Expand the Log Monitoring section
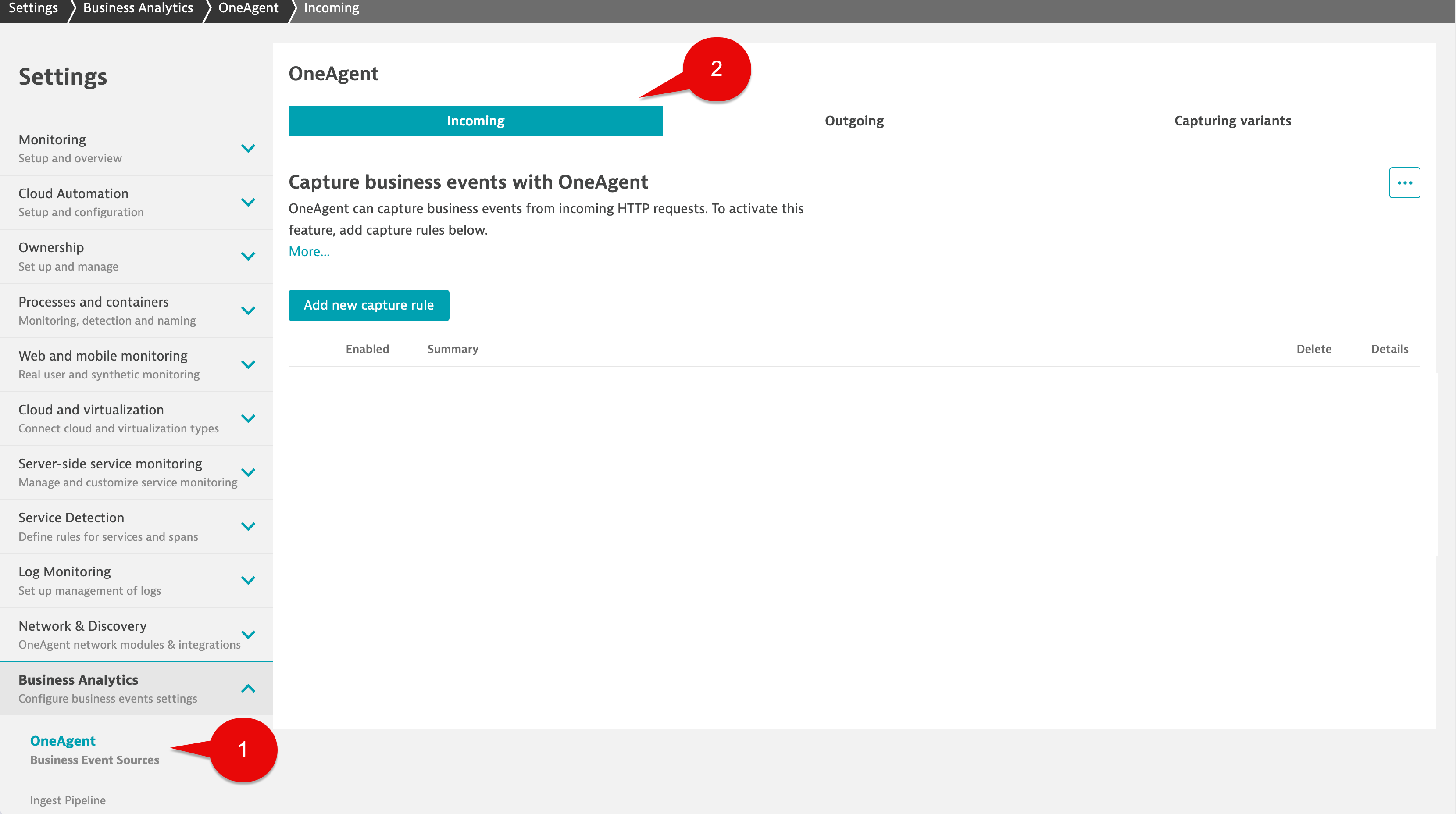This screenshot has width=1456, height=814. tap(248, 581)
